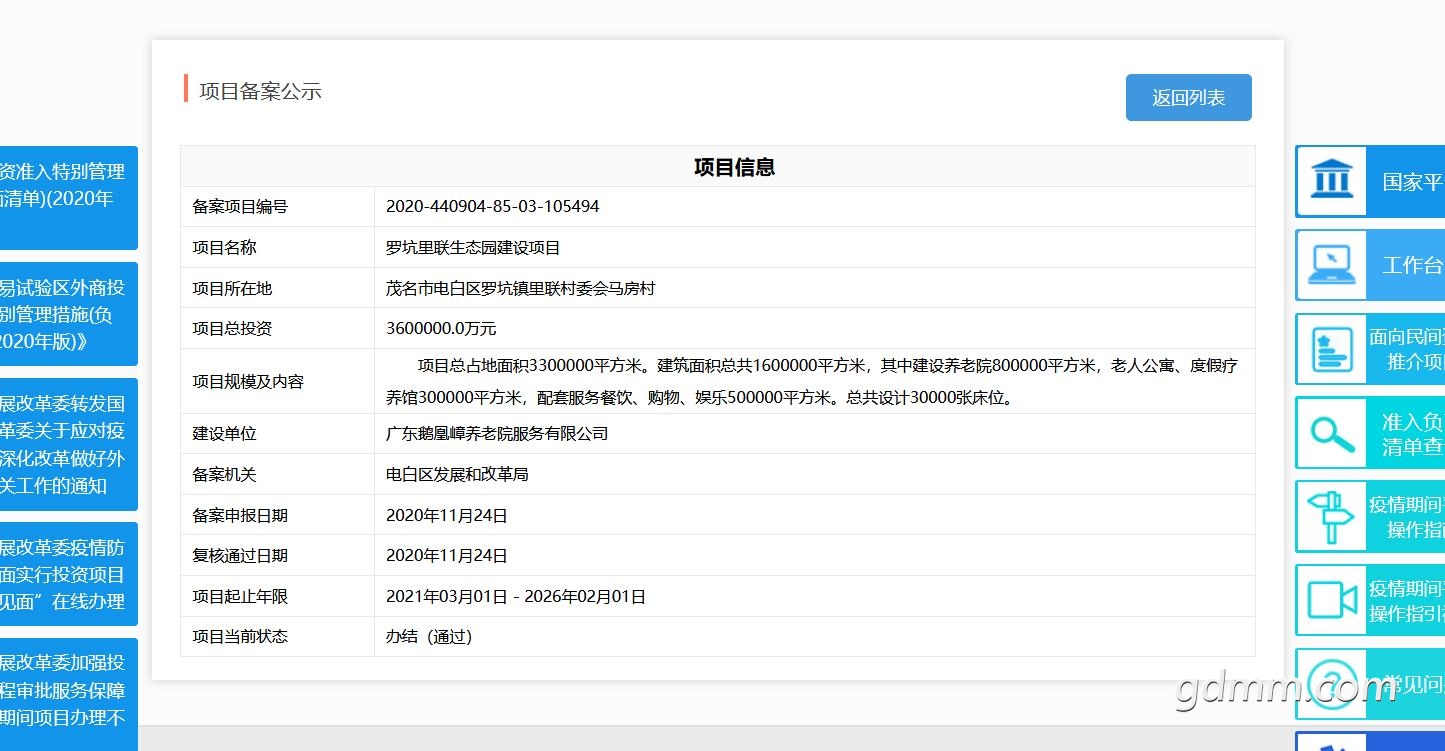
Task: Click the 项目备案公示 page heading
Action: coord(260,91)
